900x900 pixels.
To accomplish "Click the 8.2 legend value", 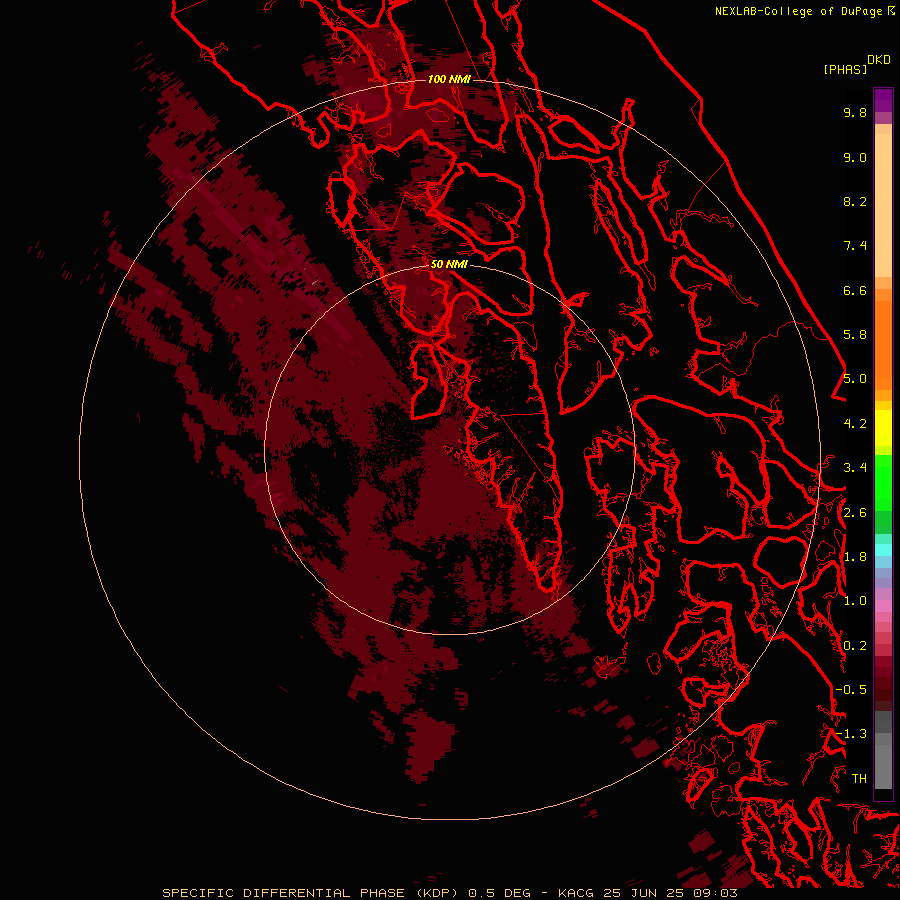I will 855,201.
